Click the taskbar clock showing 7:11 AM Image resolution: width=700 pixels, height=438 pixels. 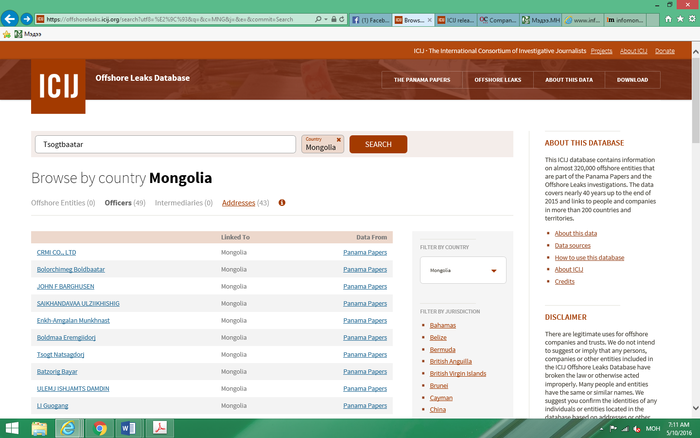click(x=679, y=425)
